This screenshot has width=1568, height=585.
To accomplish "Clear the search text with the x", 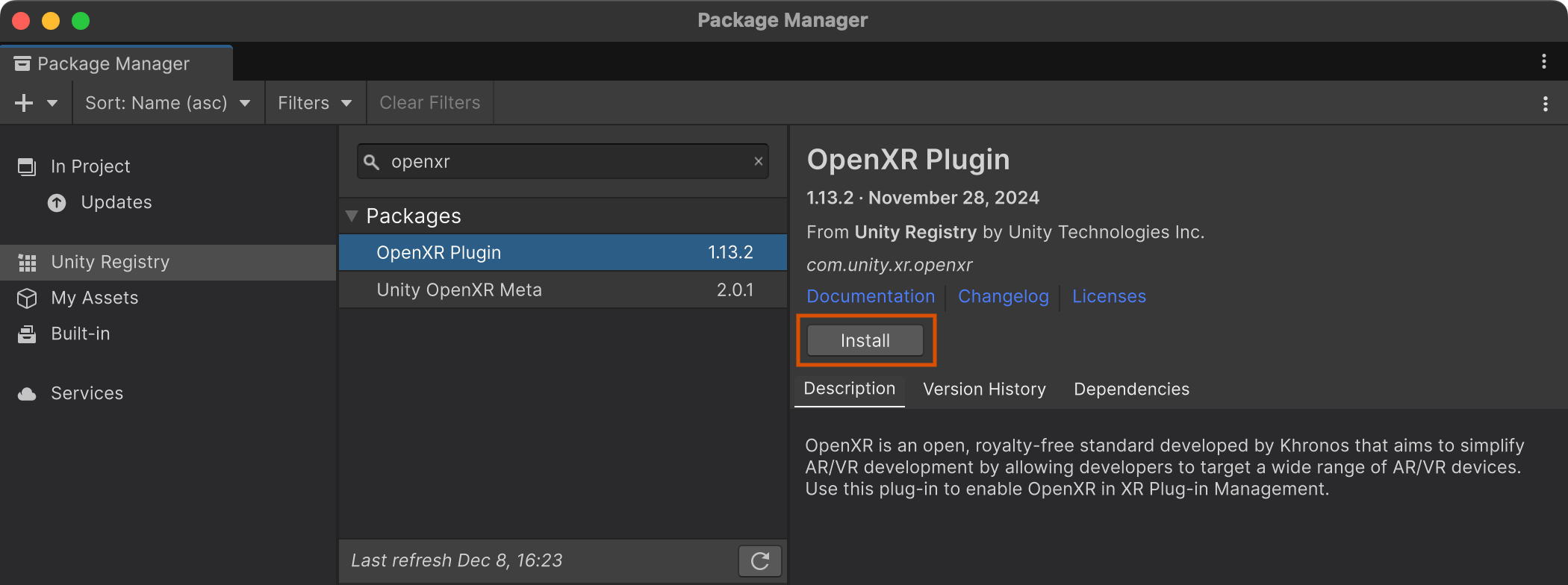I will (759, 161).
